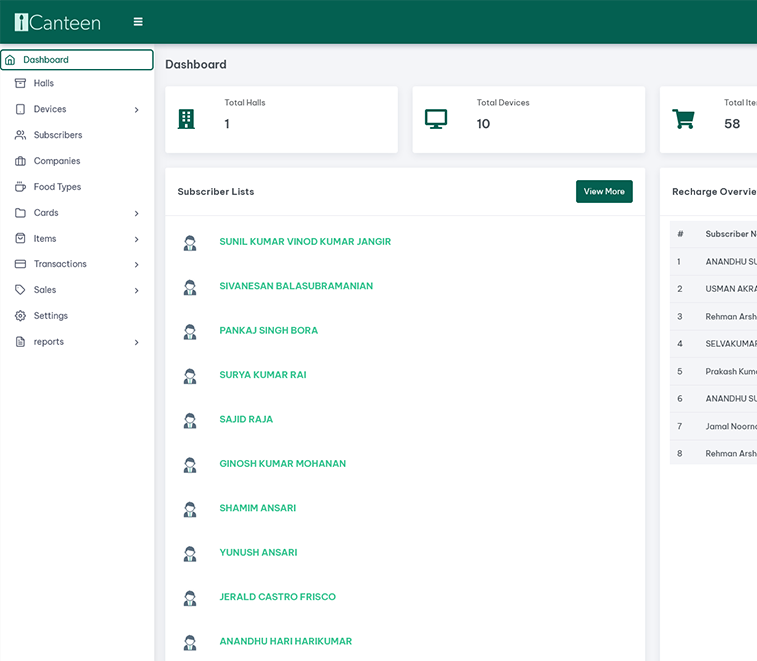Click the Total Devices monitor icon
The height and width of the screenshot is (661, 757).
(435, 119)
